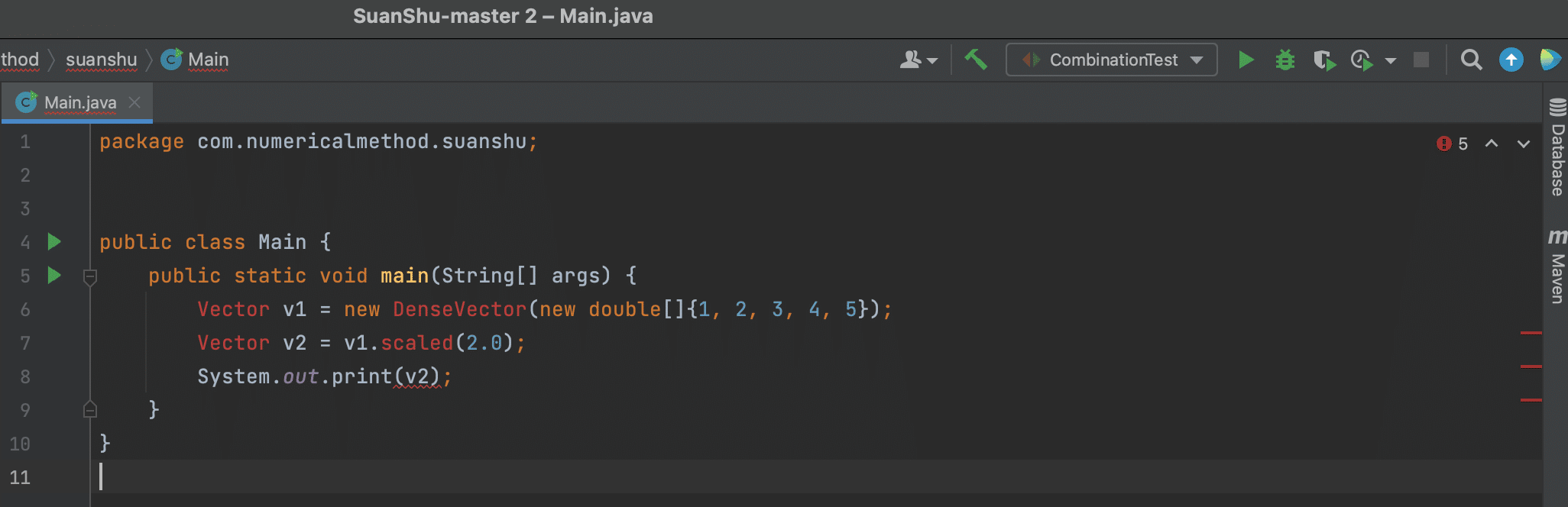Screen dimensions: 1568x507
Task: Click the main method name
Action: click(x=404, y=276)
